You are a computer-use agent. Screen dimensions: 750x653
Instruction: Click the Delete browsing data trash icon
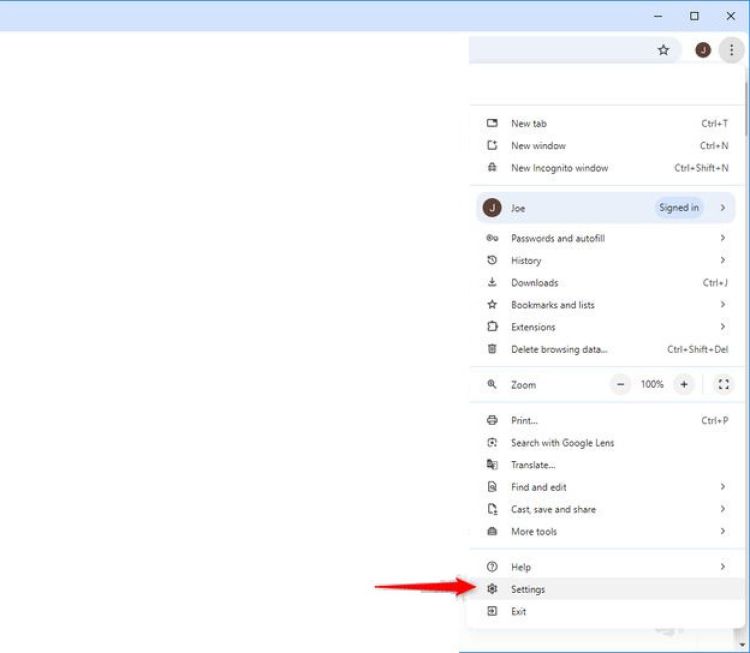click(492, 349)
